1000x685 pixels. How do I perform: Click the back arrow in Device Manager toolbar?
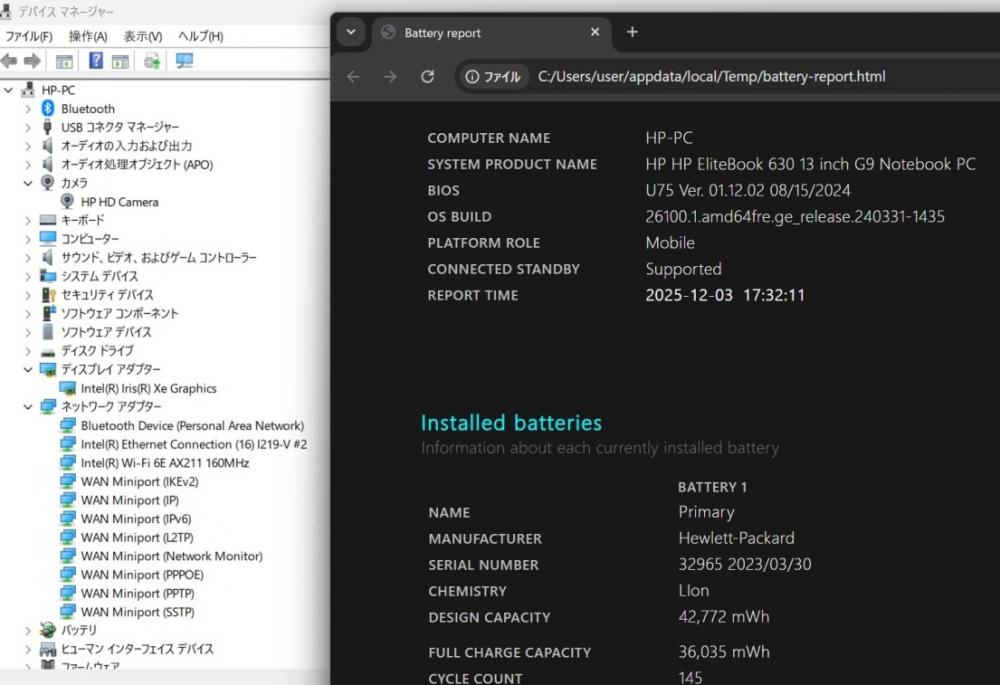pyautogui.click(x=9, y=61)
